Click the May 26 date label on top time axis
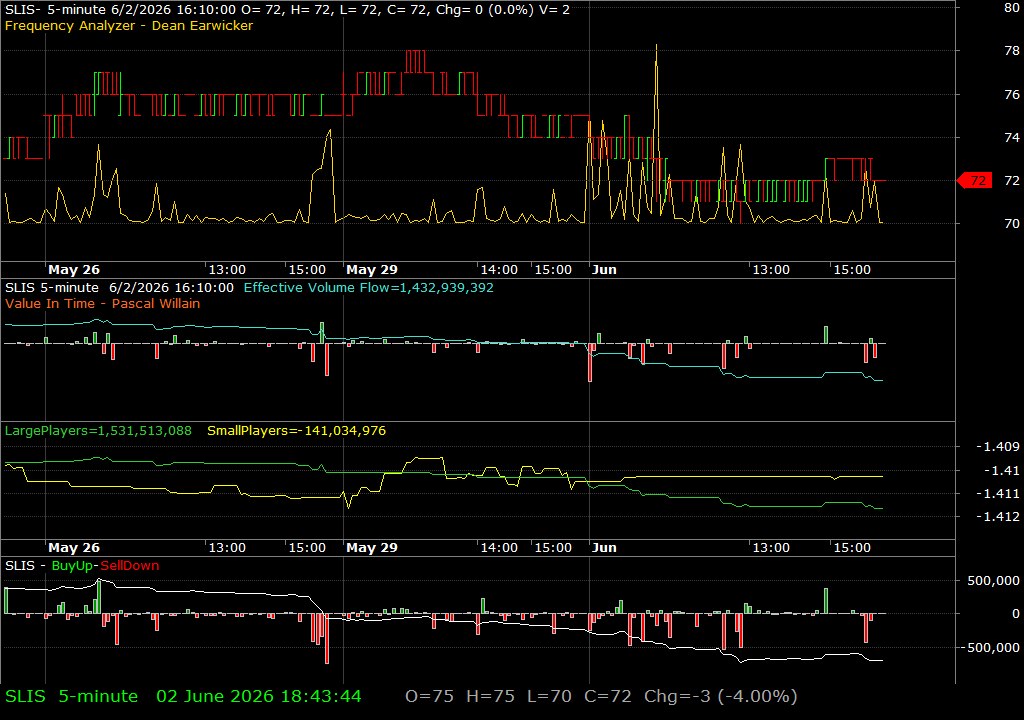Viewport: 1024px width, 720px height. [74, 269]
